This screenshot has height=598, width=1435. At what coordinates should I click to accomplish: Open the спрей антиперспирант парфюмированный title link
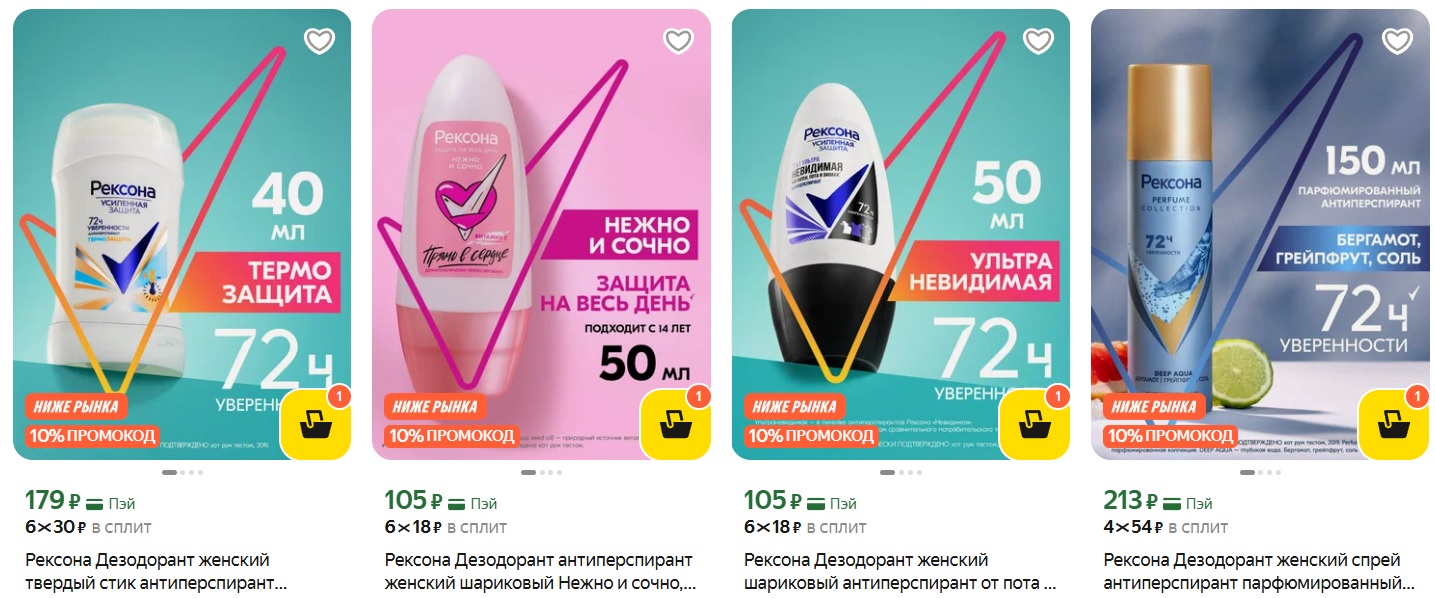pyautogui.click(x=1260, y=571)
